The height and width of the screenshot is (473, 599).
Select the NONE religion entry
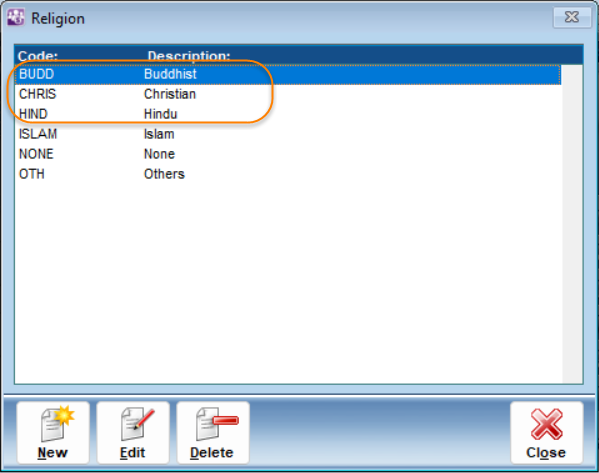(x=288, y=154)
